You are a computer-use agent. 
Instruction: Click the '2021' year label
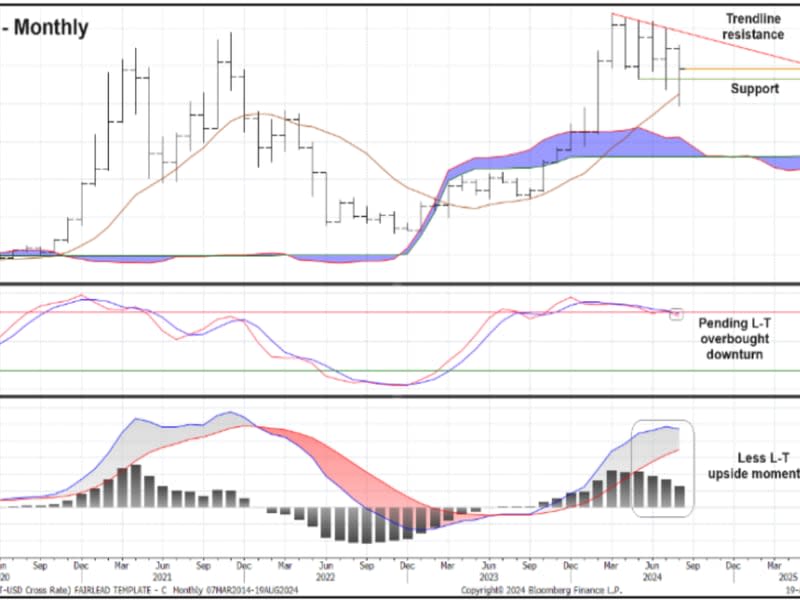pos(162,578)
